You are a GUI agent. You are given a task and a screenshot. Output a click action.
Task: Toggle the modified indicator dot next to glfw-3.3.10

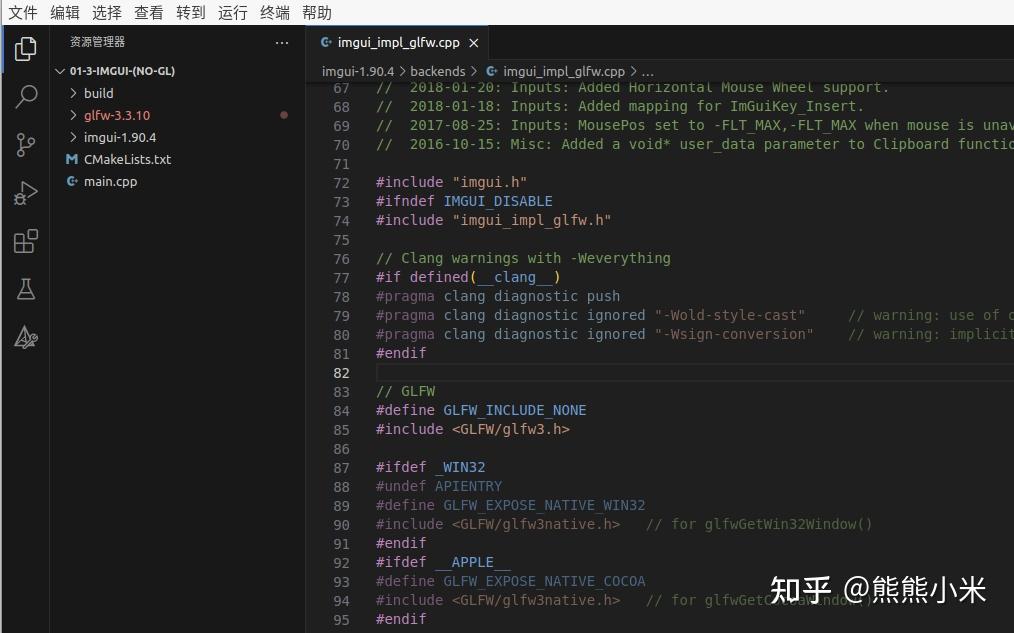pos(283,115)
